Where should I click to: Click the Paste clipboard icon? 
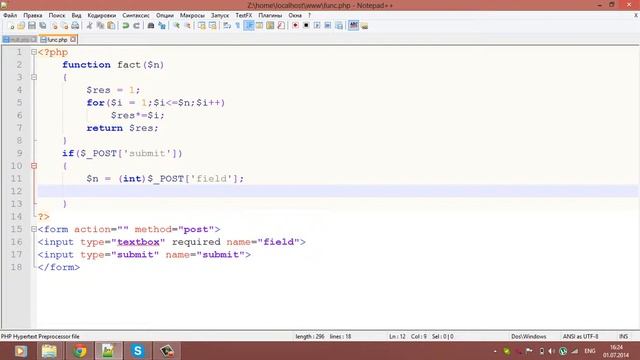[x=111, y=26]
